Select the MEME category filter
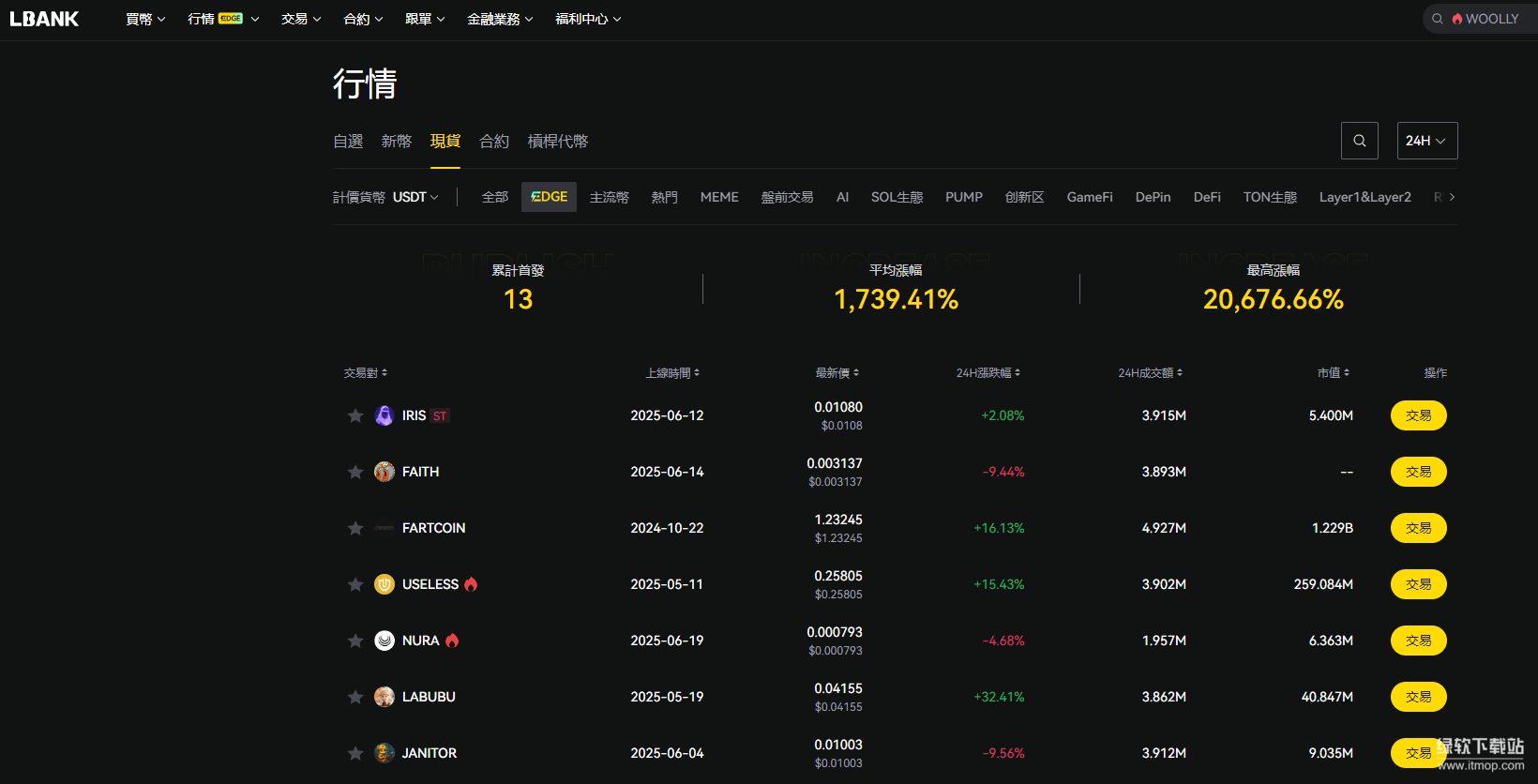1538x784 pixels. pos(719,197)
